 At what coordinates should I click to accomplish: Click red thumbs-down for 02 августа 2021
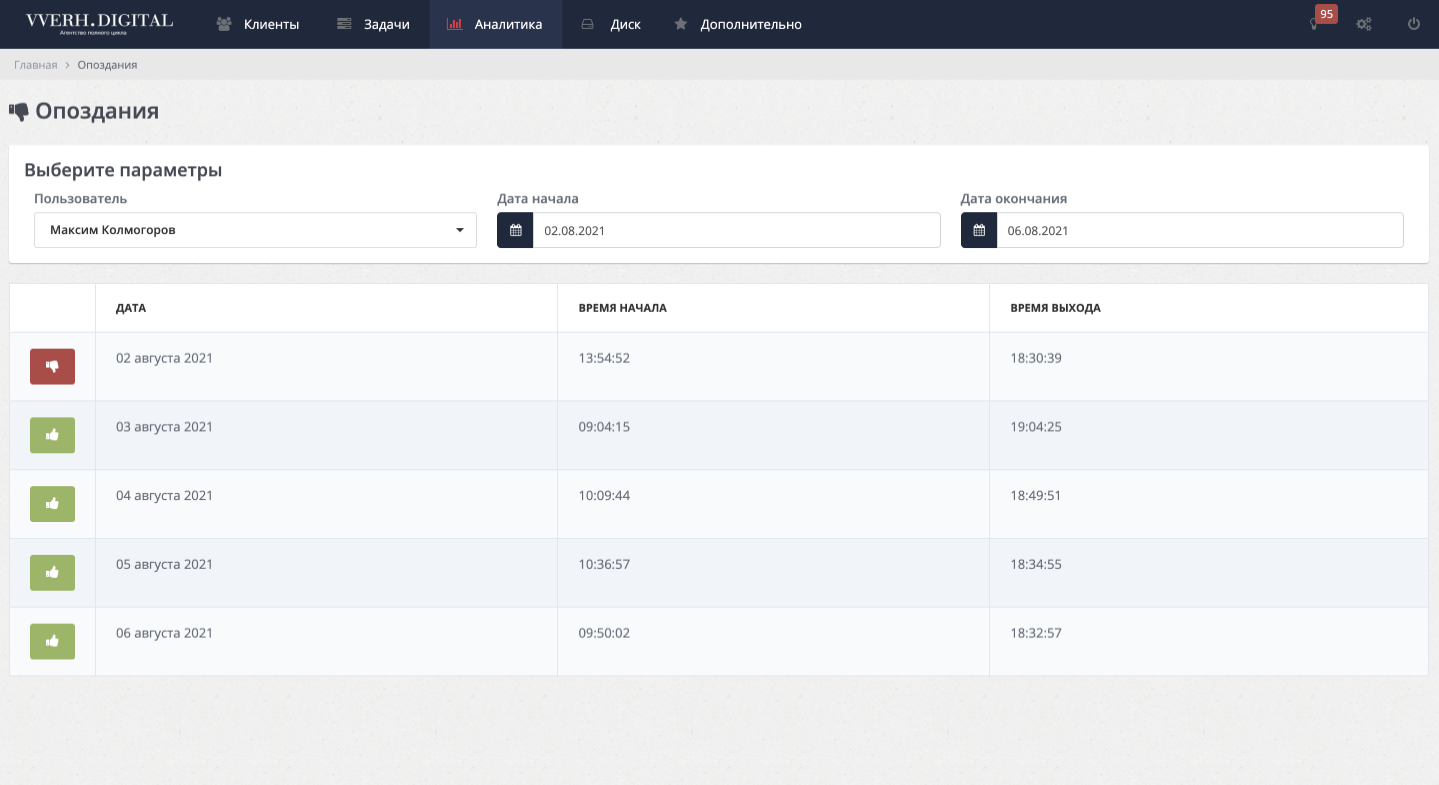click(x=52, y=366)
